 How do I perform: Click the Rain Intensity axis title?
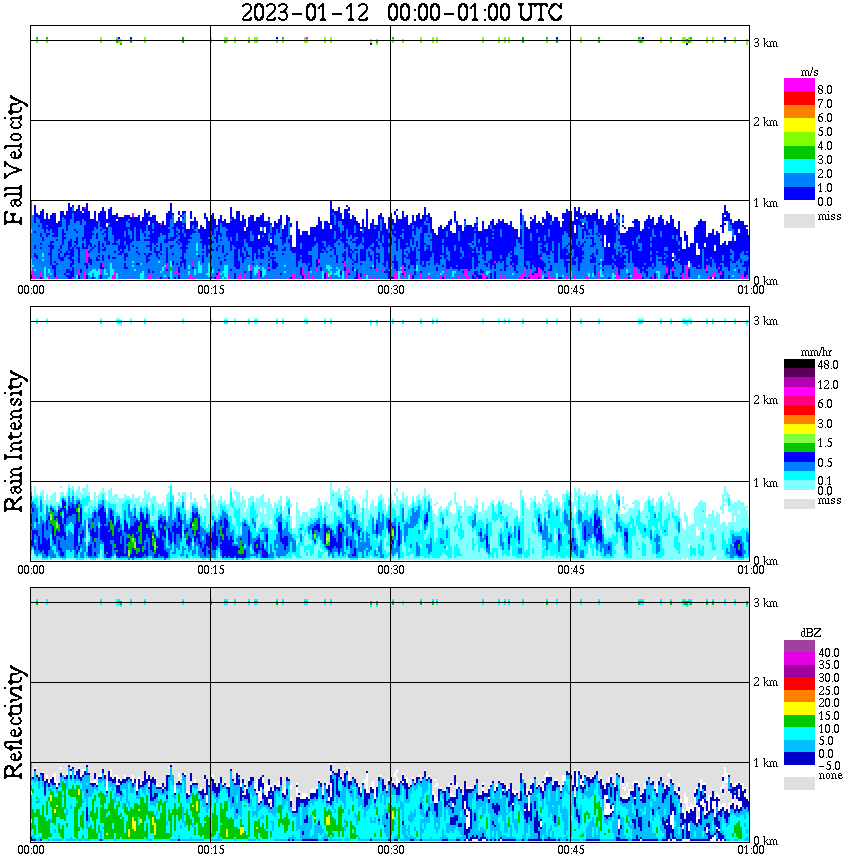14,441
